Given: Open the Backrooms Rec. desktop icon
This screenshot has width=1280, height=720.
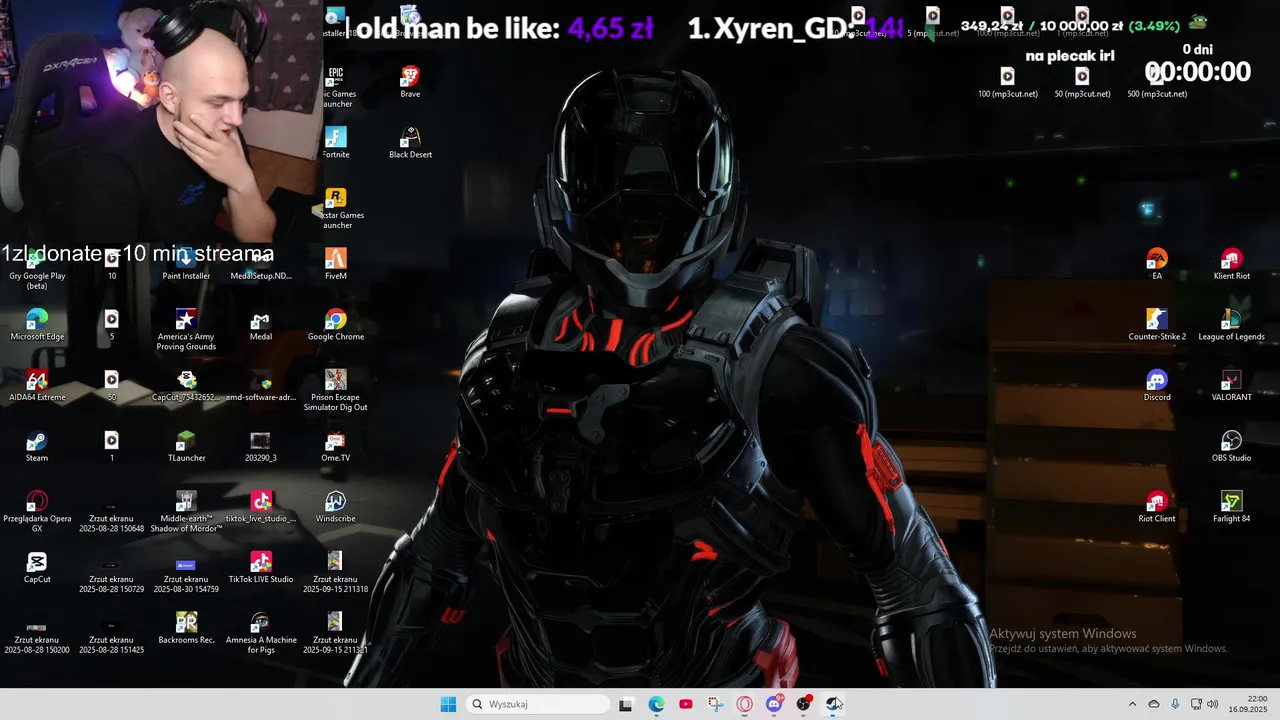Looking at the screenshot, I should (x=186, y=629).
